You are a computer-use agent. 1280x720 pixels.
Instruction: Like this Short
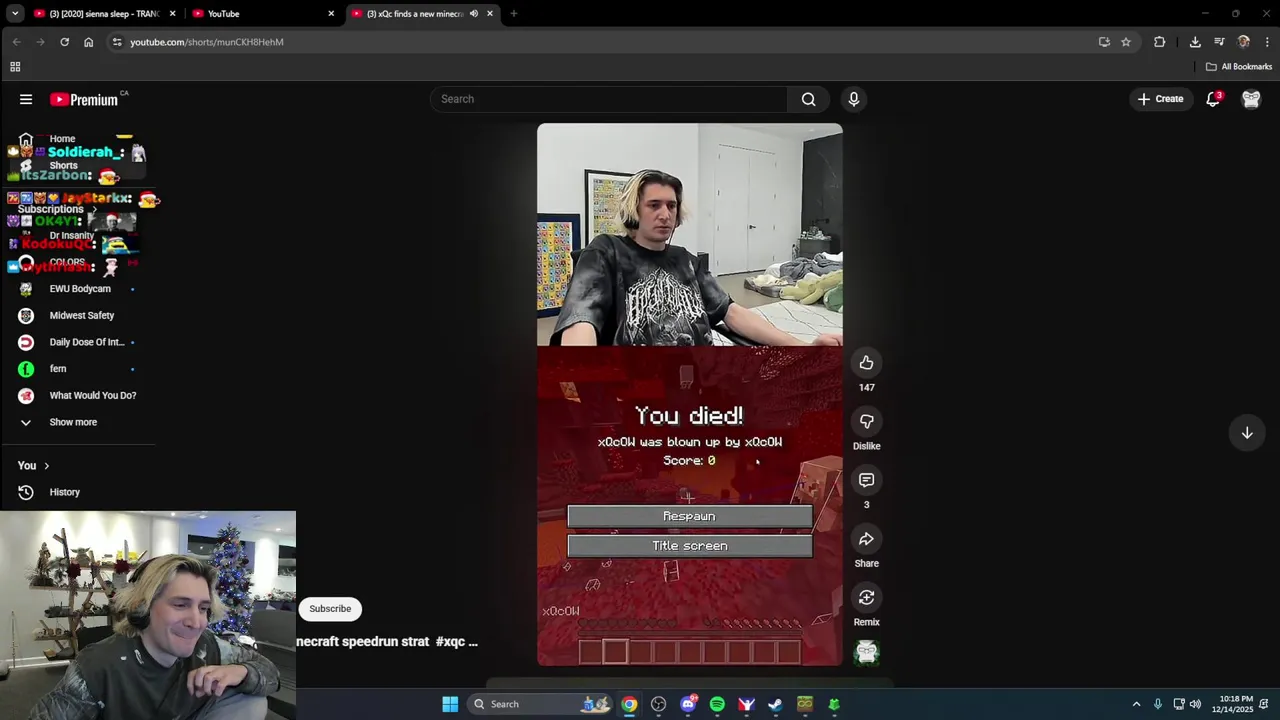click(x=866, y=363)
